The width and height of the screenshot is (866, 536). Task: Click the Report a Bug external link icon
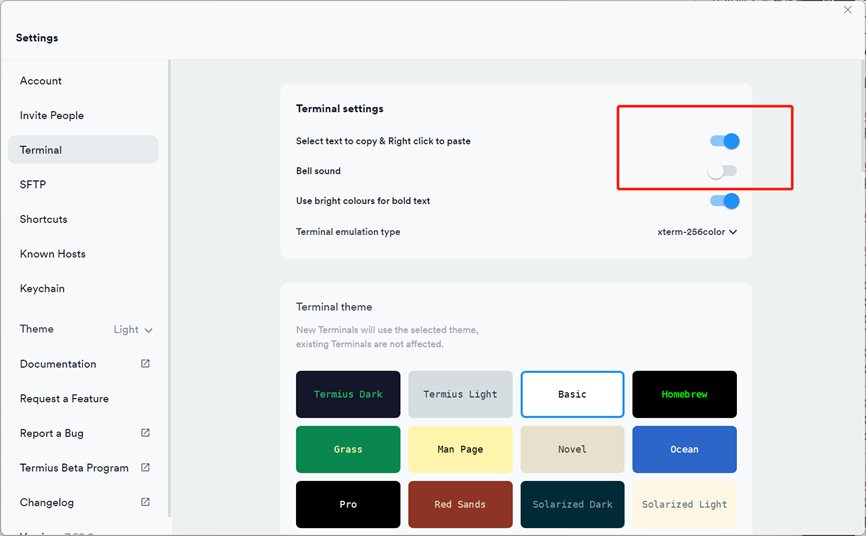click(x=145, y=433)
